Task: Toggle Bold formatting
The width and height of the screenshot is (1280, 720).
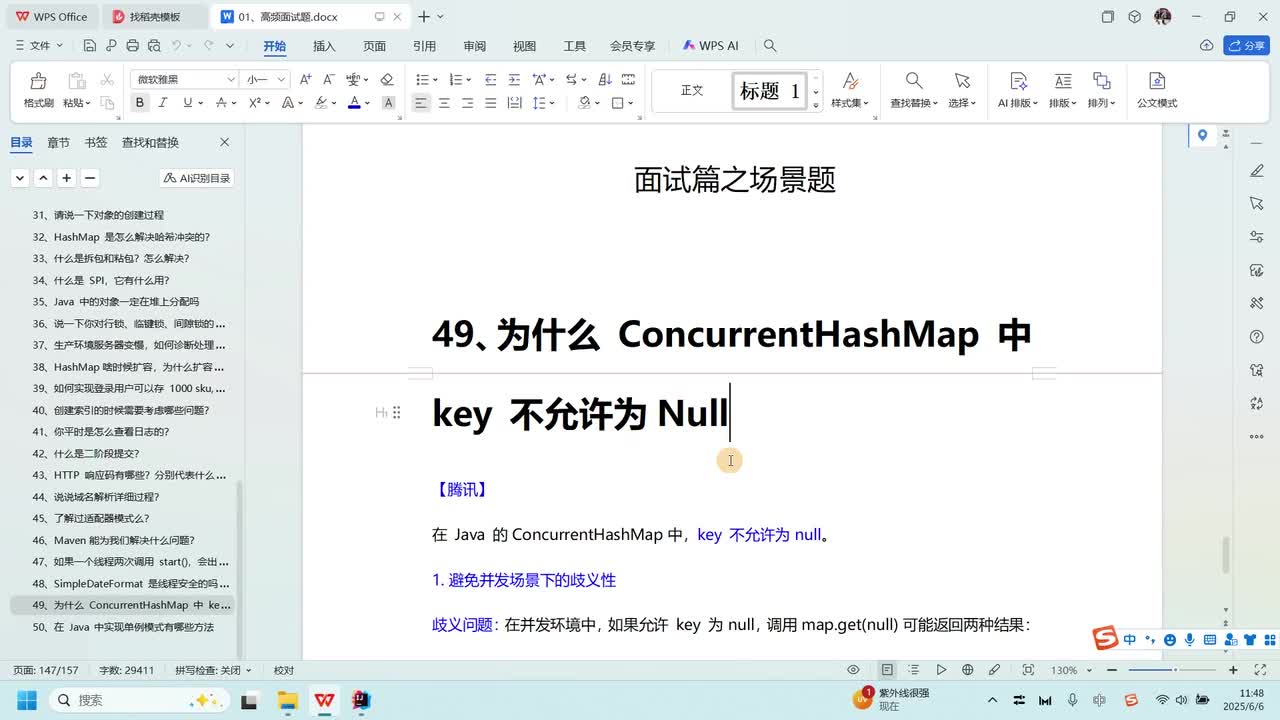Action: tap(140, 103)
